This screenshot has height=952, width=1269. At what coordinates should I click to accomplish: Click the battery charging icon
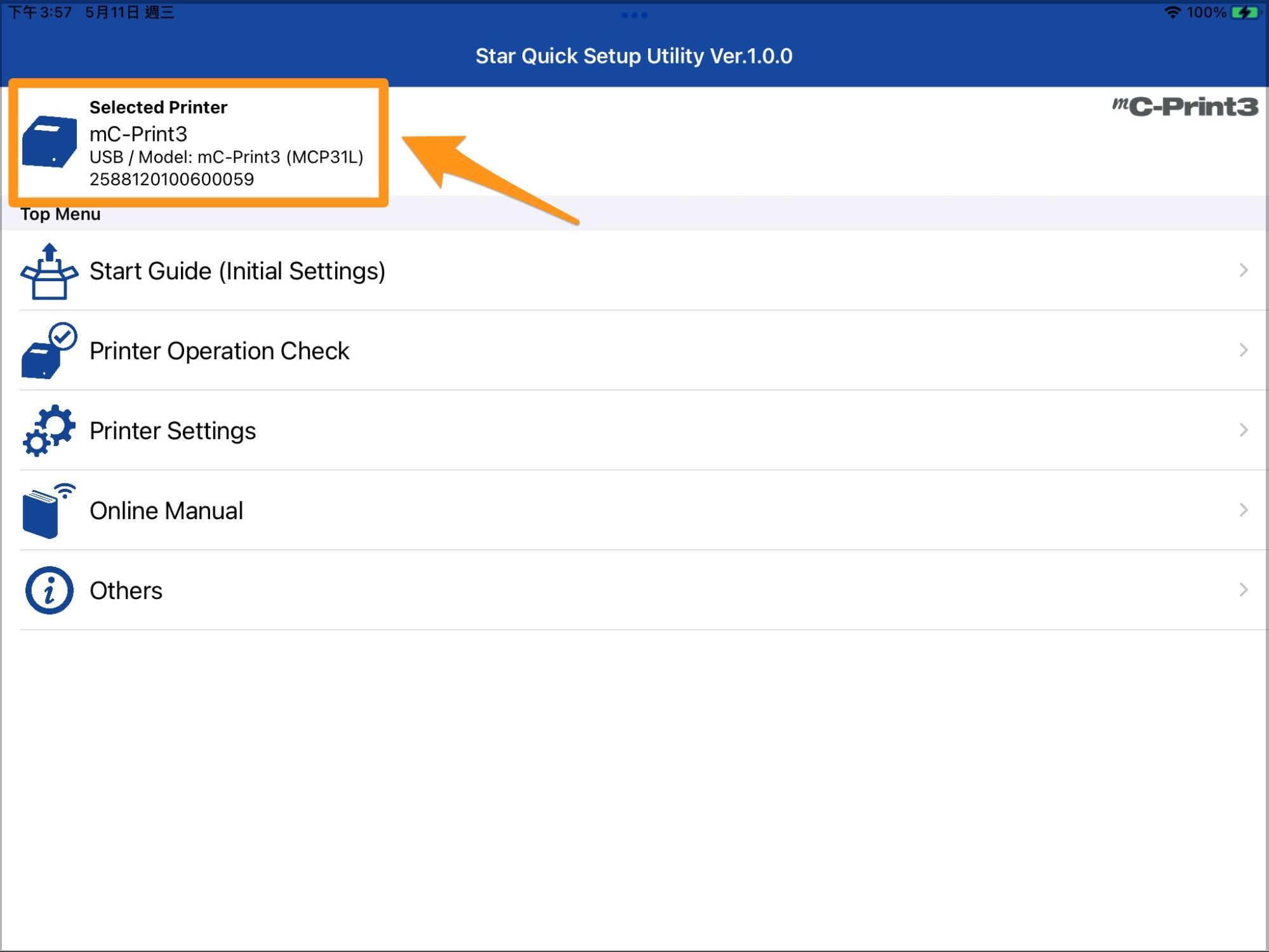[x=1246, y=12]
